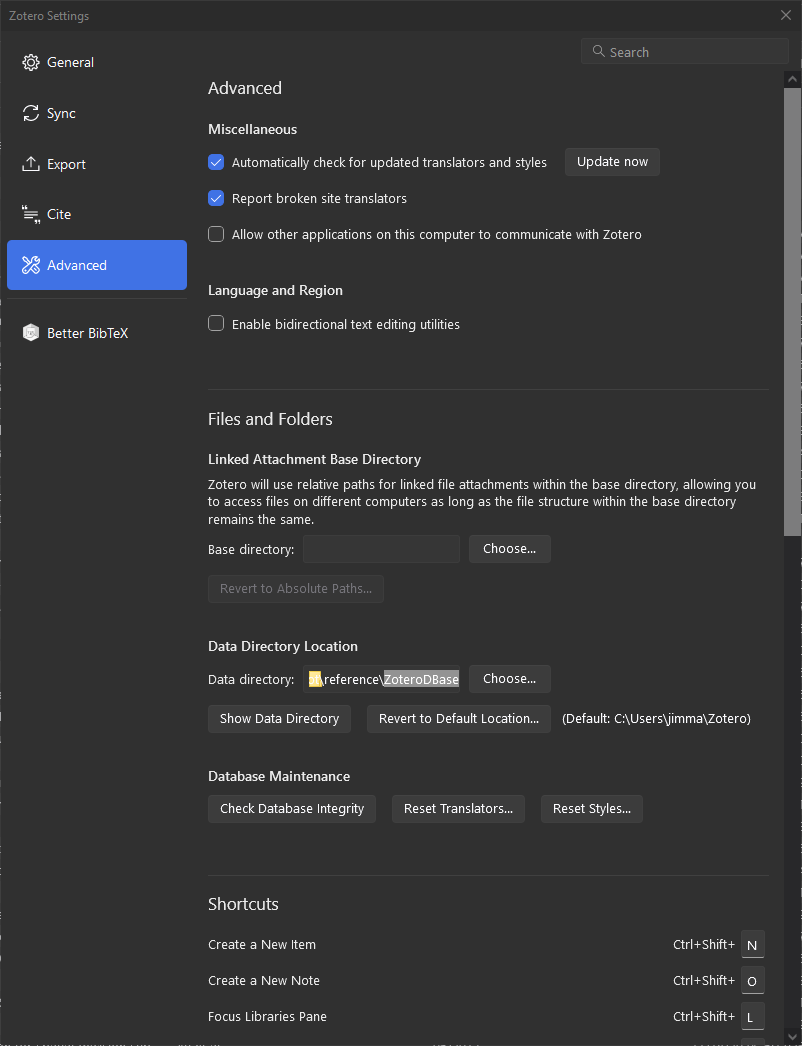
Task: Click the Cite quotation icon
Action: [31, 214]
